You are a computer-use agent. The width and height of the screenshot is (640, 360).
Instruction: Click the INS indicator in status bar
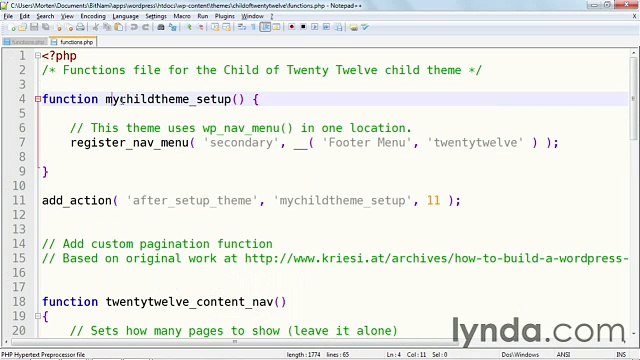tap(621, 355)
